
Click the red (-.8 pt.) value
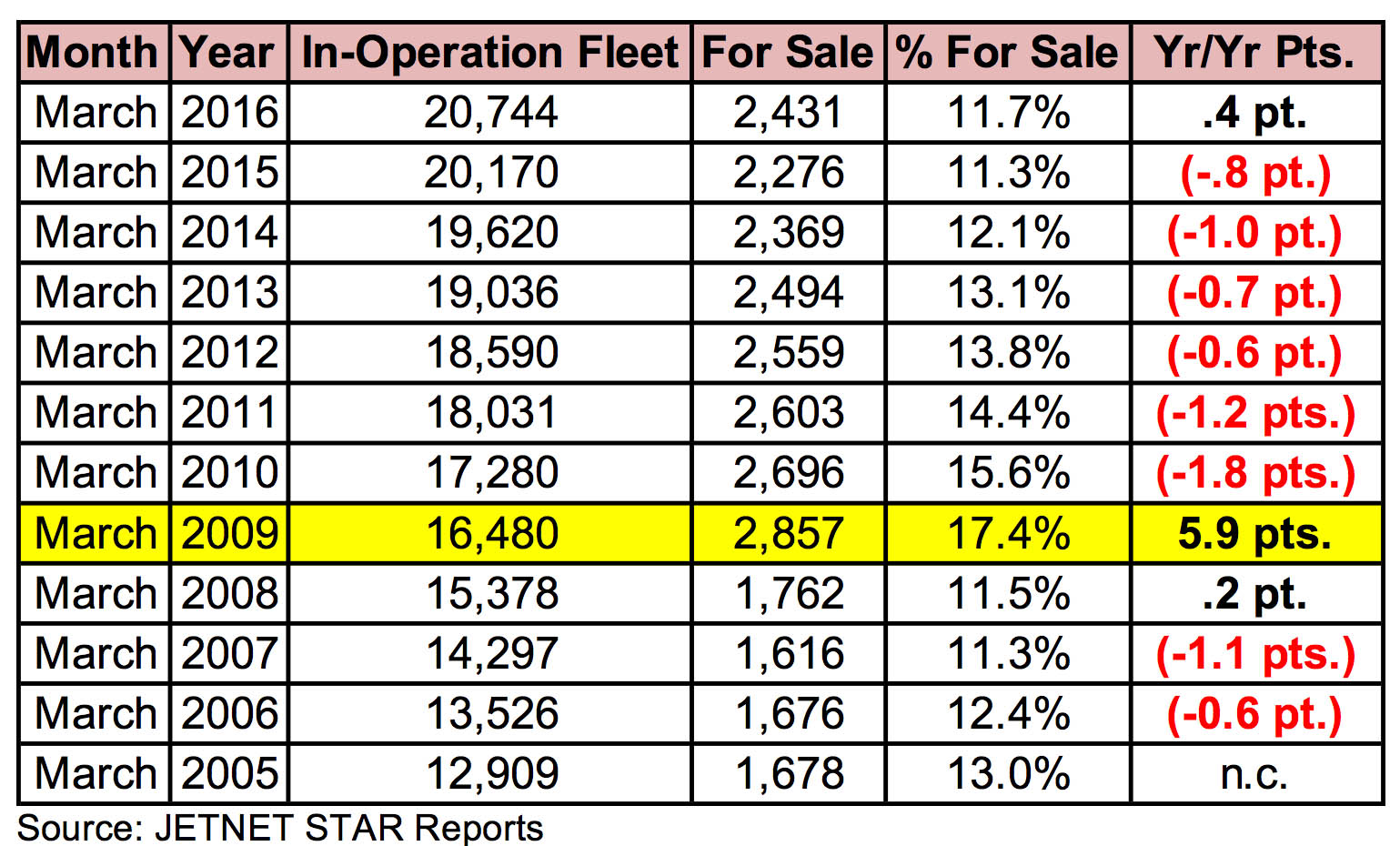(x=1255, y=173)
